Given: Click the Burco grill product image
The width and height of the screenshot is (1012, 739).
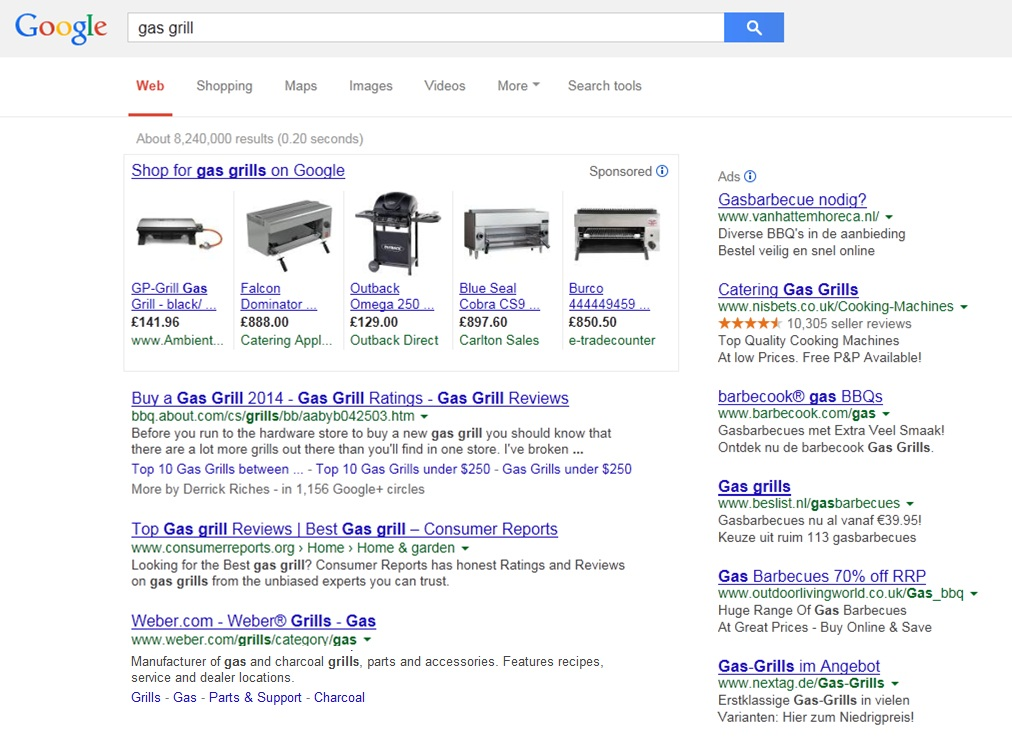Looking at the screenshot, I should tap(616, 233).
